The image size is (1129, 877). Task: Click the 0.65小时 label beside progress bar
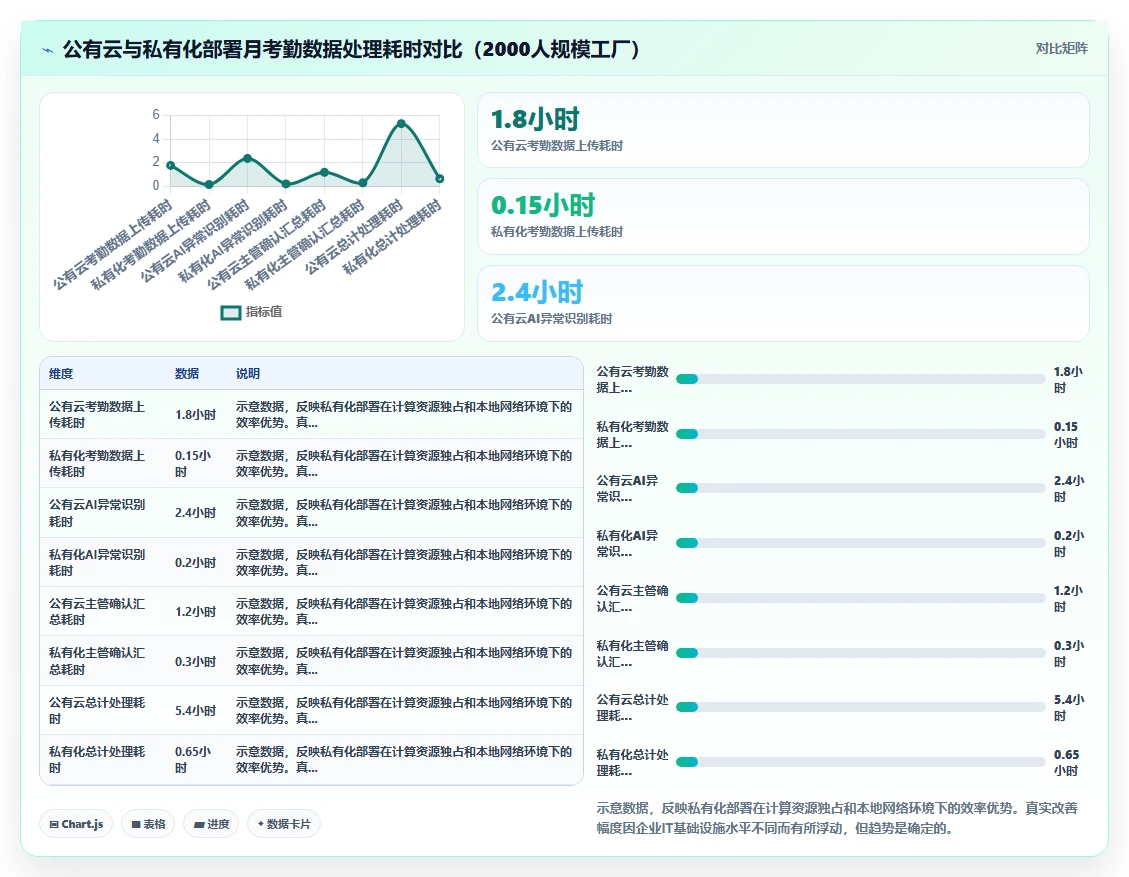1066,762
